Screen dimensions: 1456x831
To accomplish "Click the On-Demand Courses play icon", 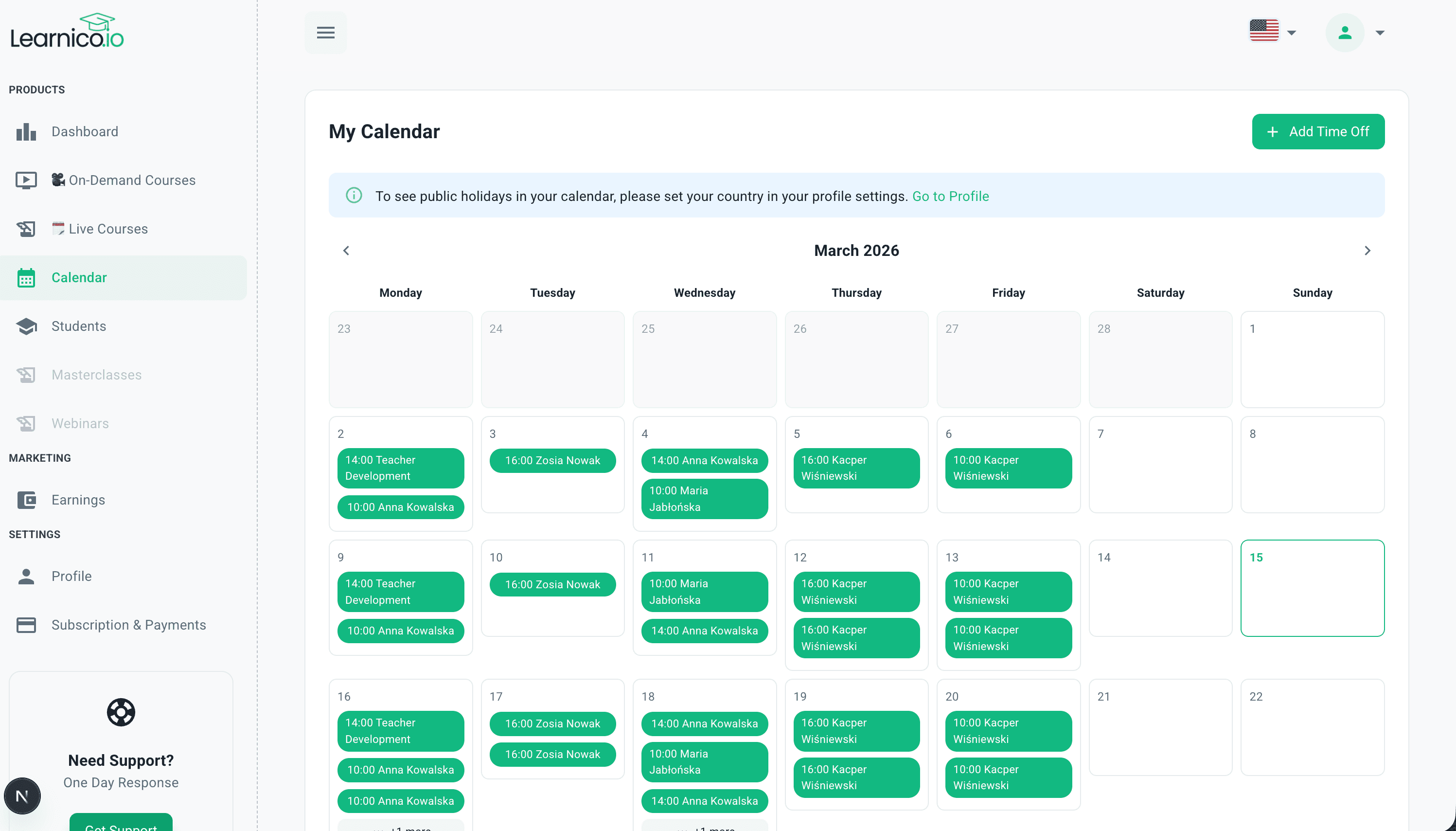I will tap(26, 181).
